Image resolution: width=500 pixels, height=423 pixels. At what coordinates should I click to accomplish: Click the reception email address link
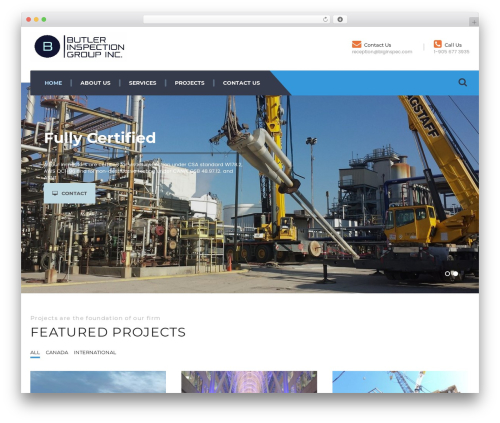(x=382, y=52)
